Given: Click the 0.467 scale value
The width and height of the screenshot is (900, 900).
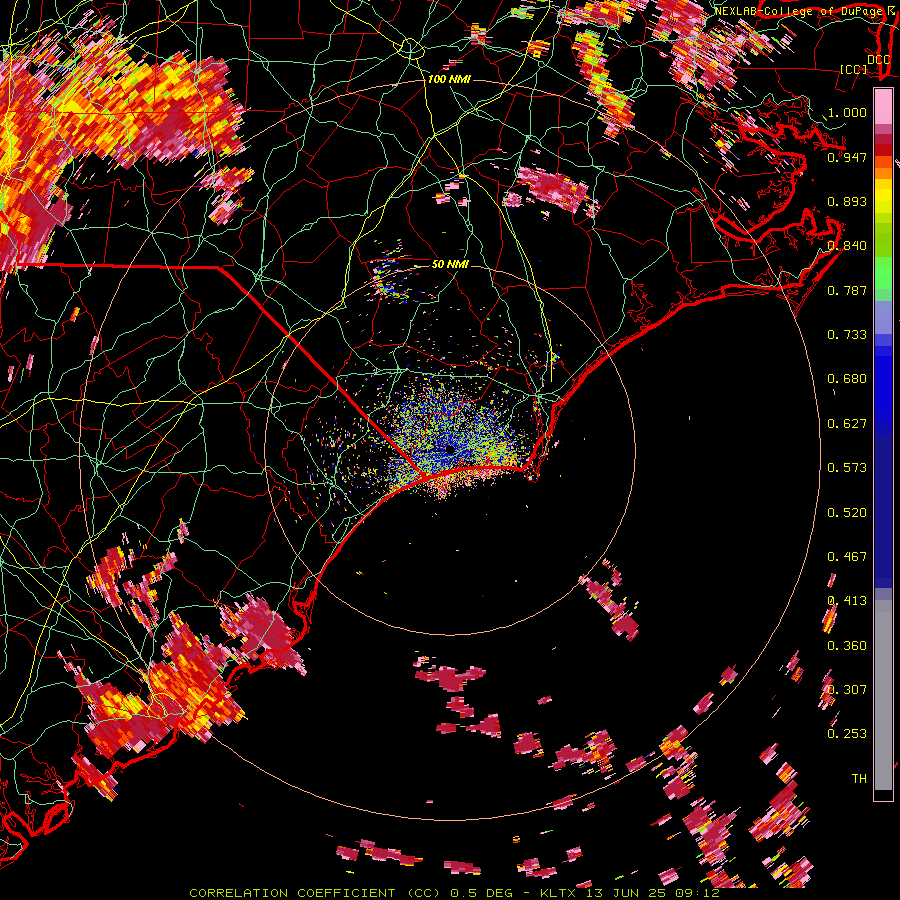Looking at the screenshot, I should pyautogui.click(x=847, y=557).
